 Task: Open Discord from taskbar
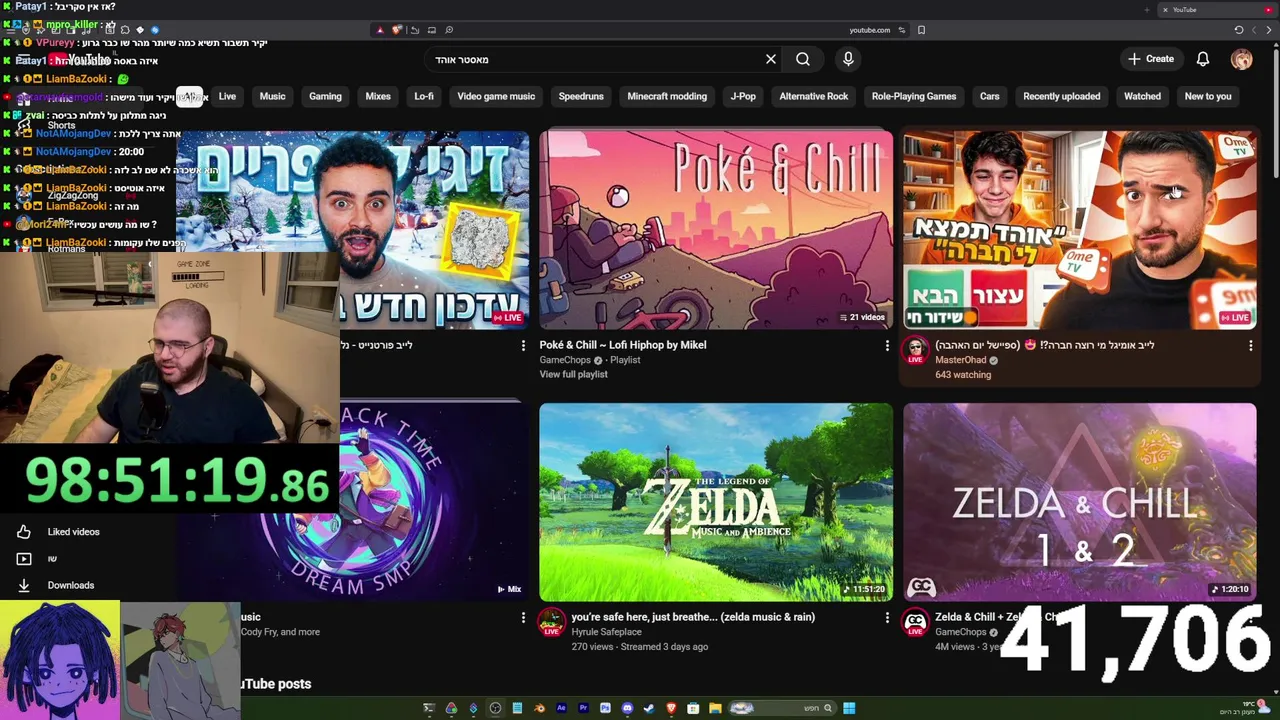point(627,708)
